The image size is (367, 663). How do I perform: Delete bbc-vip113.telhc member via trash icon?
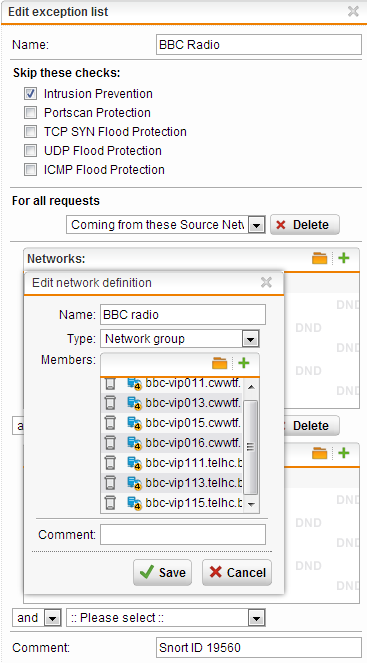(x=110, y=482)
